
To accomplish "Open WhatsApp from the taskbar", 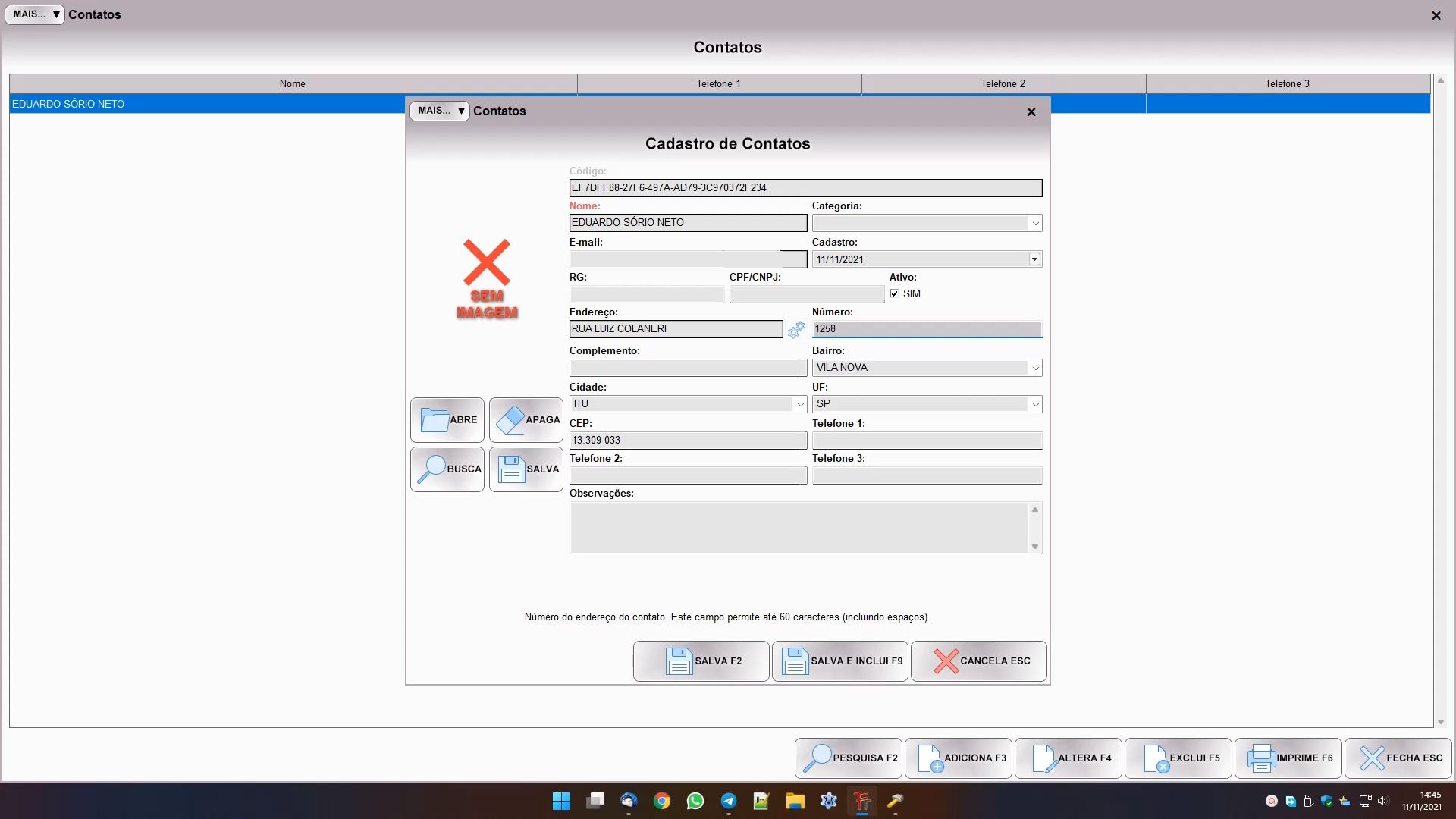I will [x=695, y=801].
